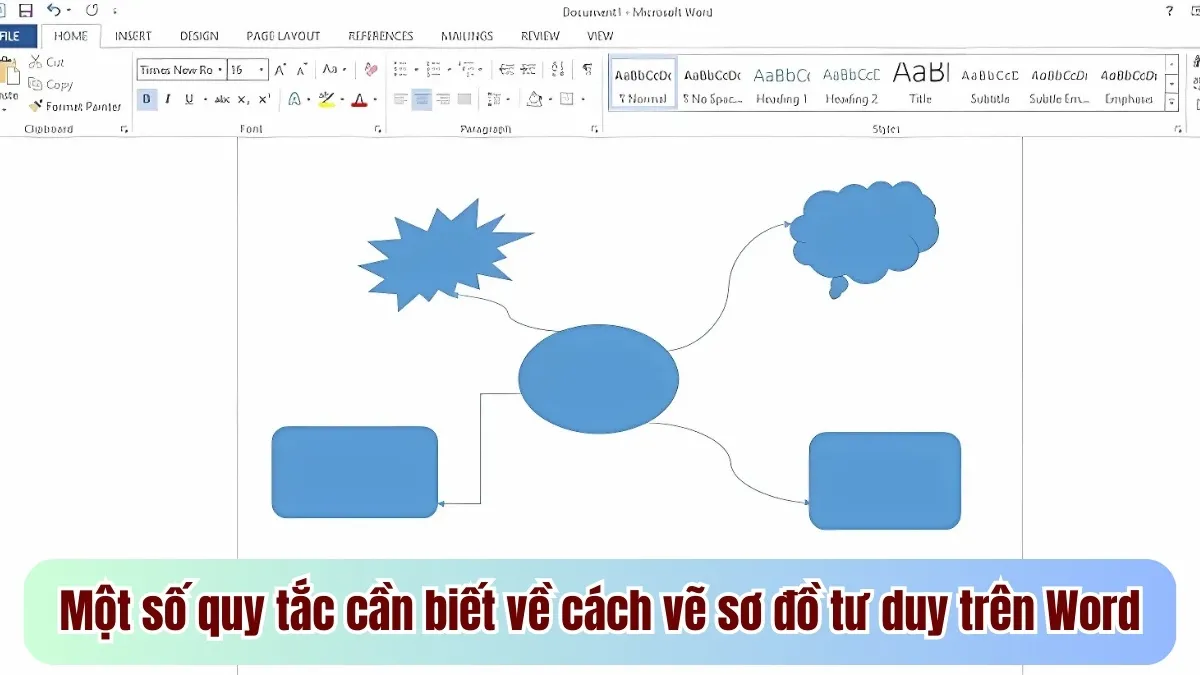Screen dimensions: 1200x675
Task: Click the Align Right icon
Action: pos(443,99)
